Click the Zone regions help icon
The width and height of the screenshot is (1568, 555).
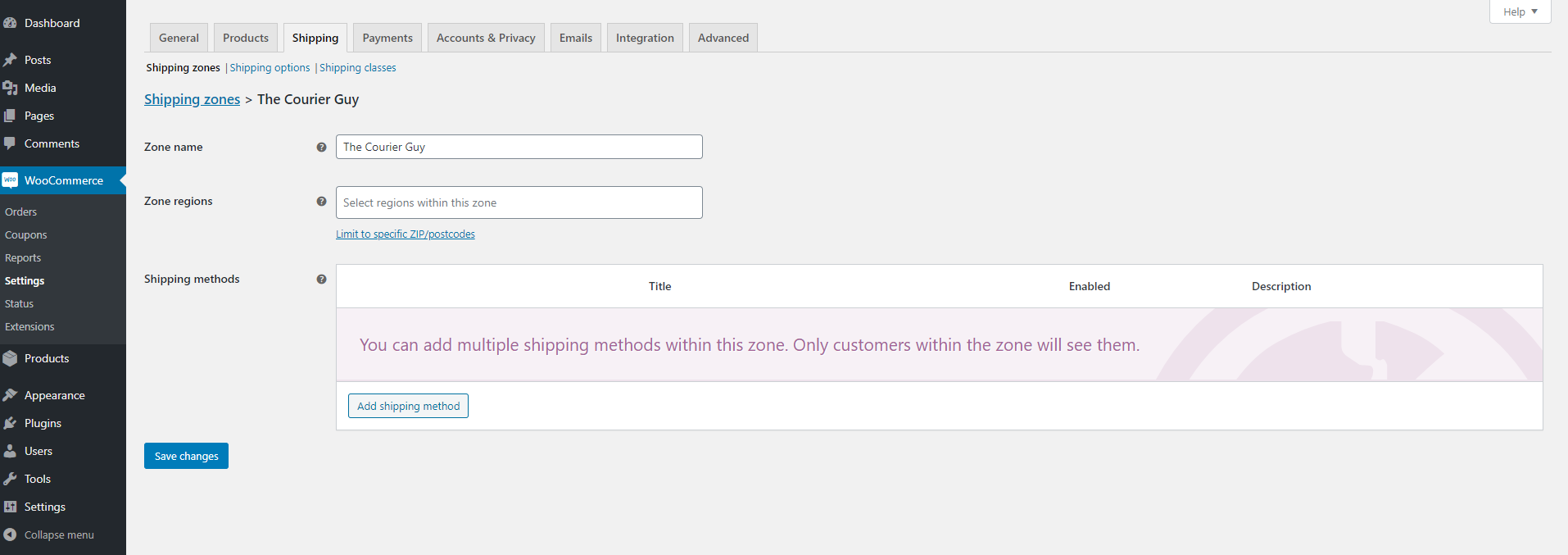(321, 202)
